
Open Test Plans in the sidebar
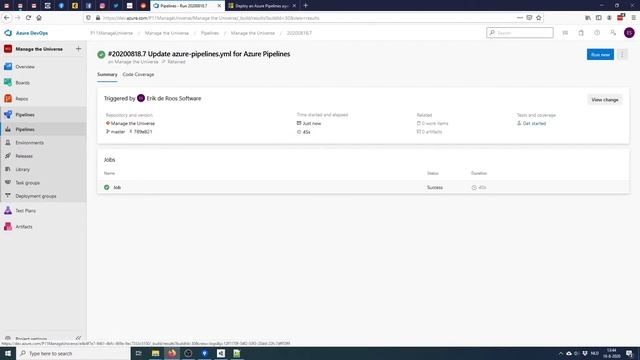click(x=25, y=211)
